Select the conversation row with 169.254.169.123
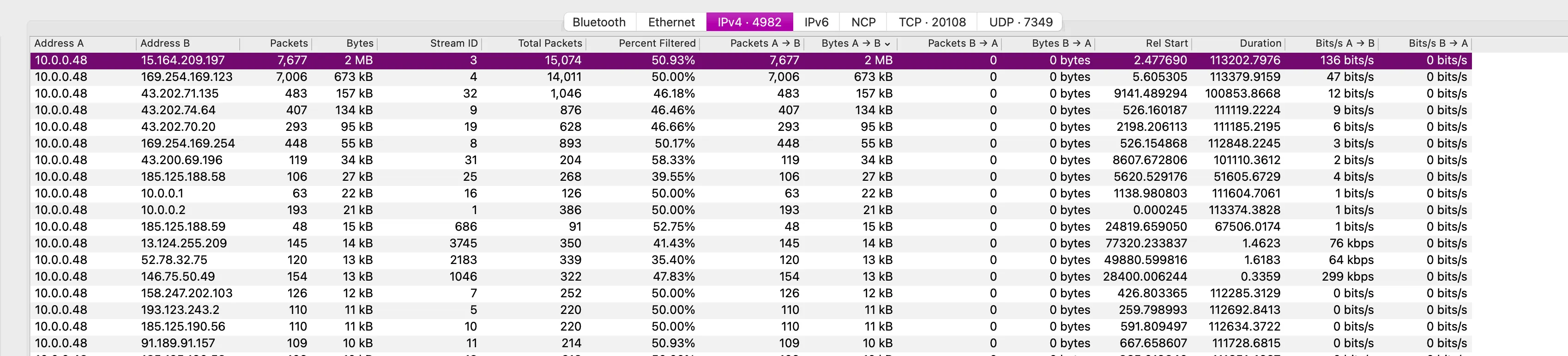The image size is (1568, 356). [186, 77]
